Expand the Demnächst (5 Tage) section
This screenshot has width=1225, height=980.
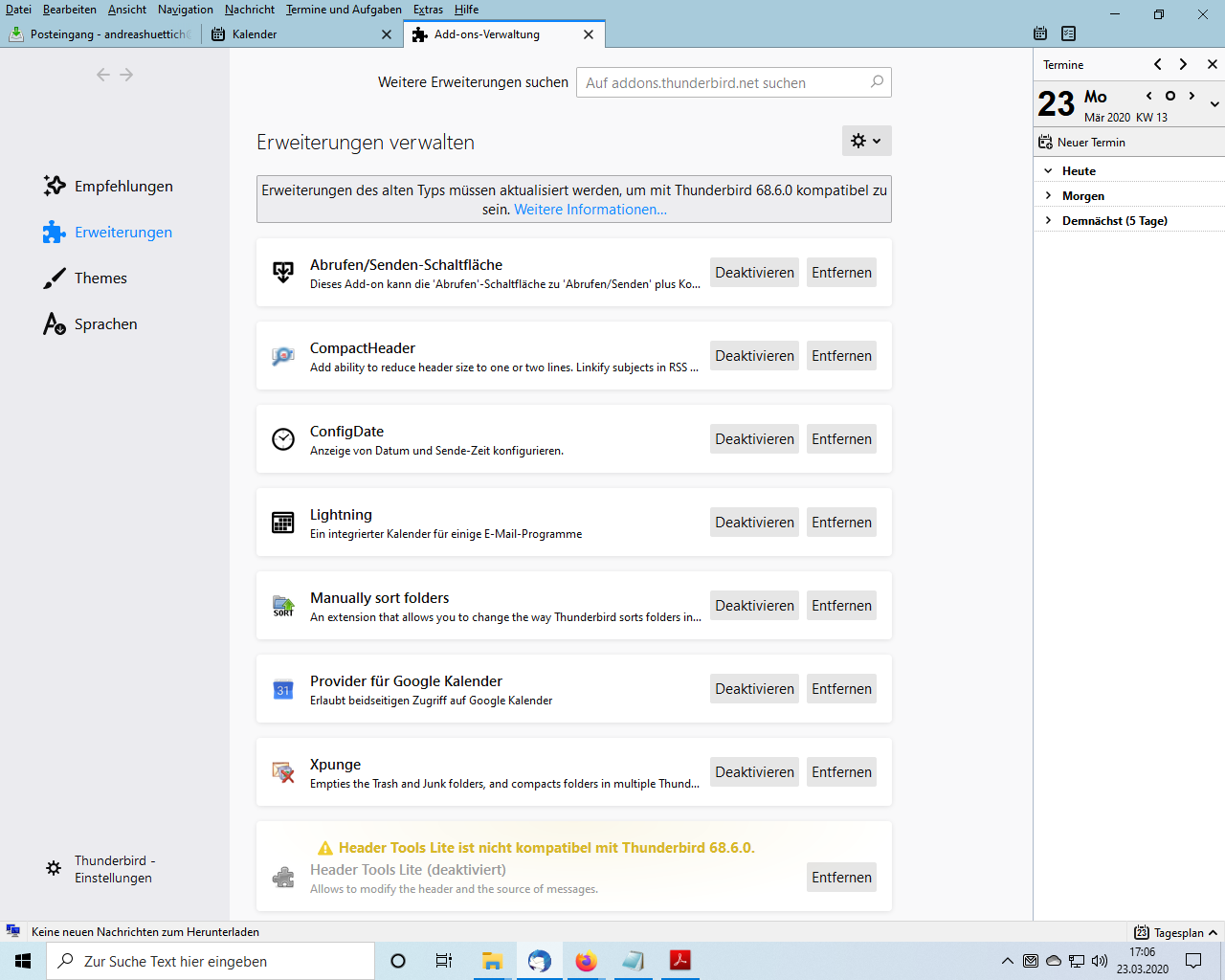[x=1049, y=221]
